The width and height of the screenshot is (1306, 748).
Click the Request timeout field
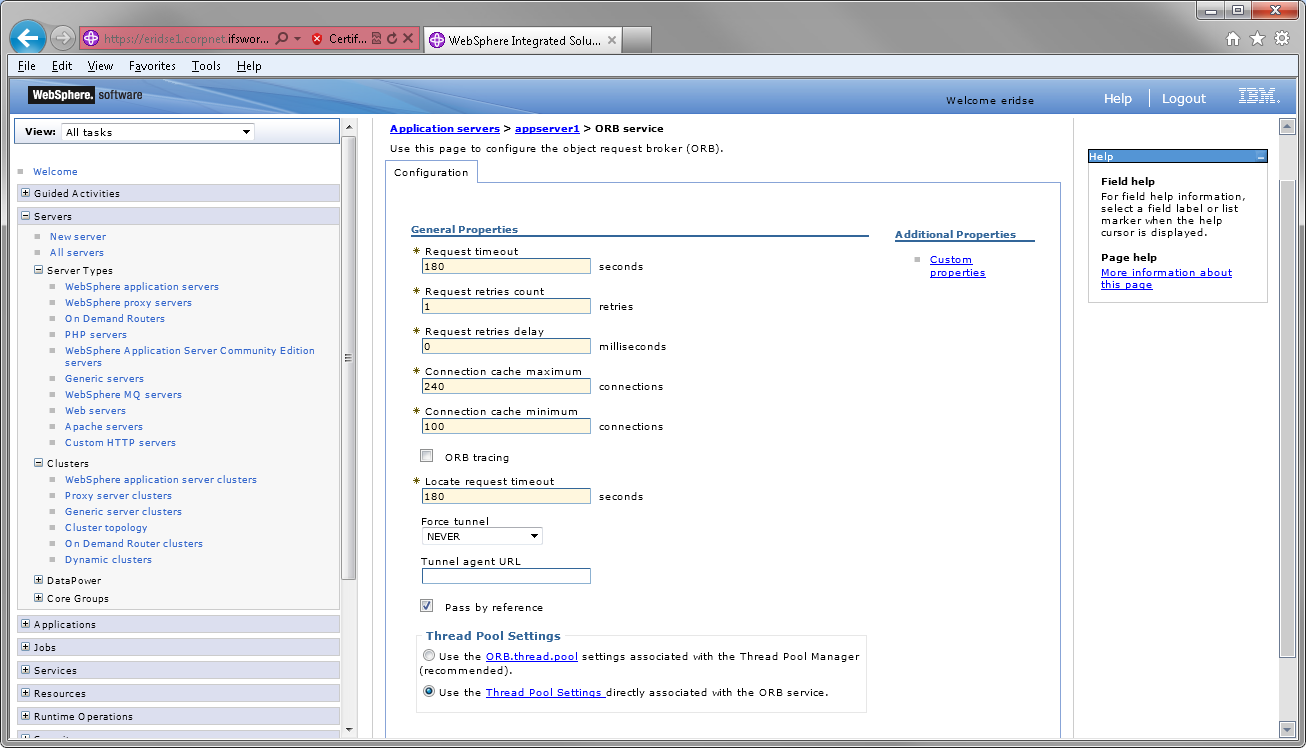pos(506,266)
